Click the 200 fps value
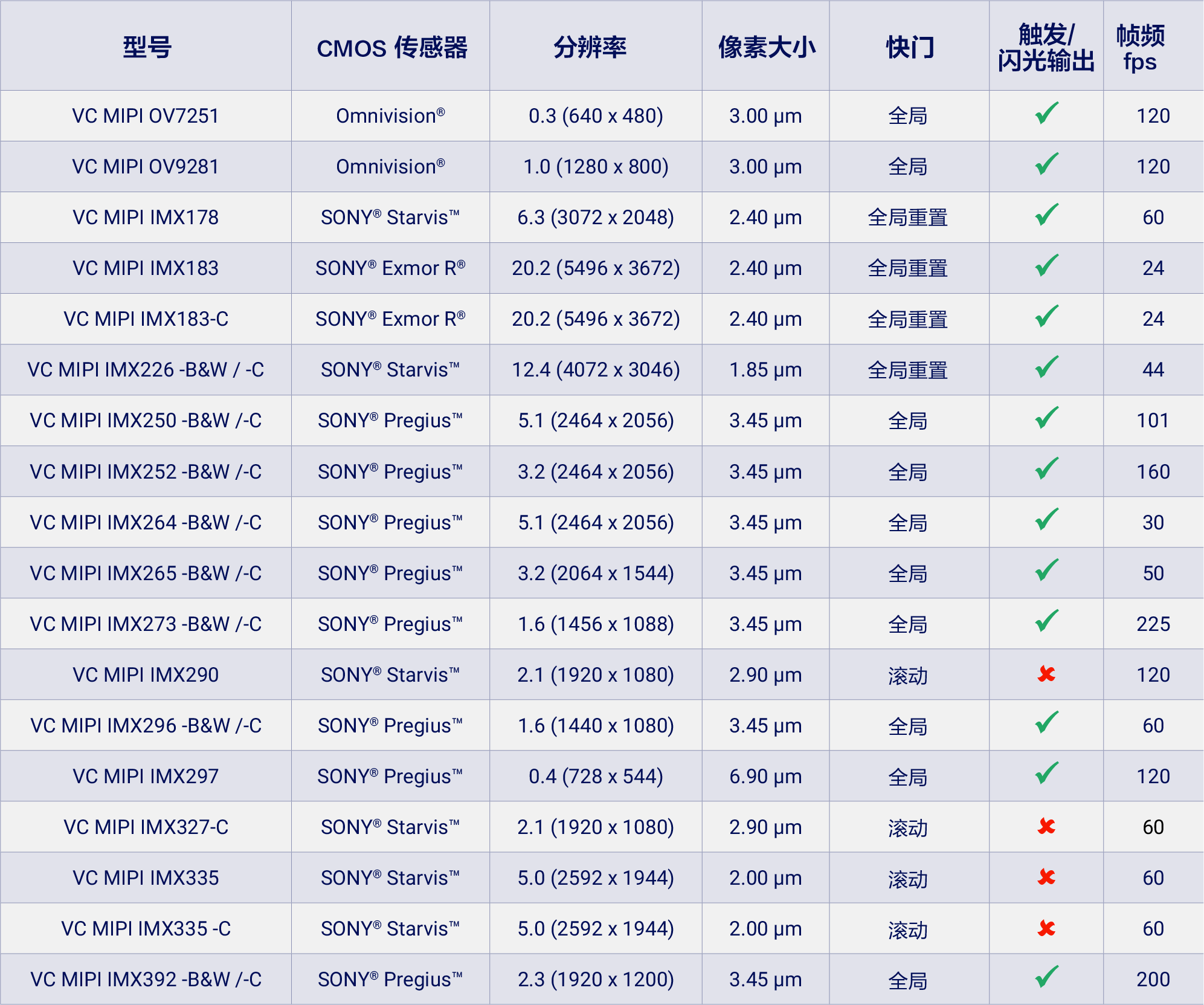1204x1005 pixels. [1153, 979]
